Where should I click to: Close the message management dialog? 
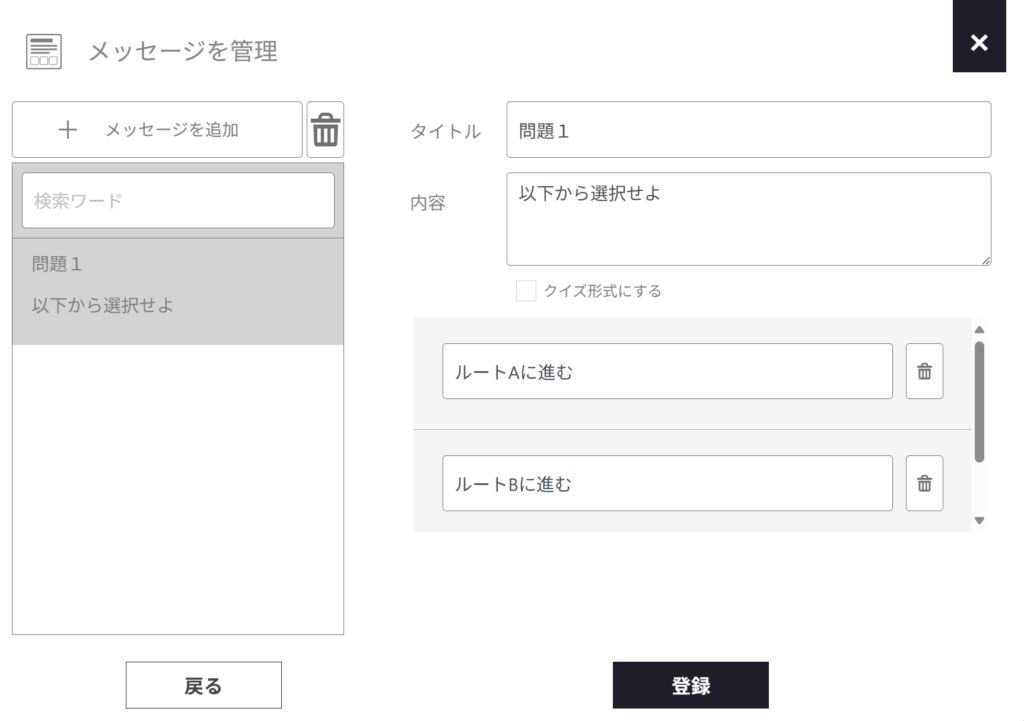click(x=978, y=42)
